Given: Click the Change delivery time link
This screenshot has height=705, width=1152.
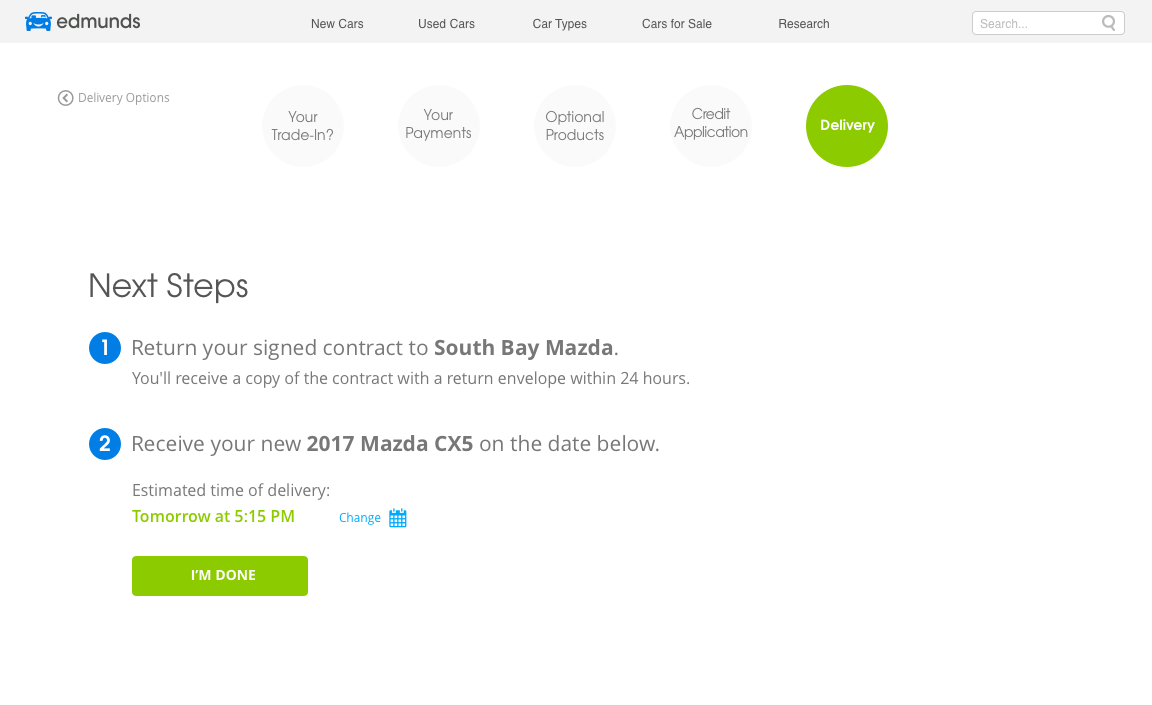Looking at the screenshot, I should click(360, 518).
